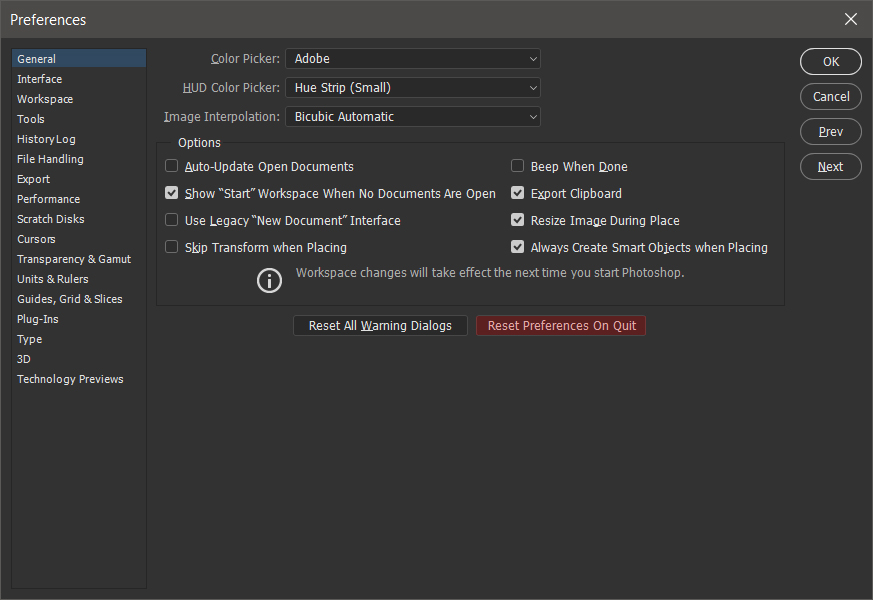This screenshot has width=873, height=600.
Task: Click the "Preferences" dialog title
Action: pos(48,20)
